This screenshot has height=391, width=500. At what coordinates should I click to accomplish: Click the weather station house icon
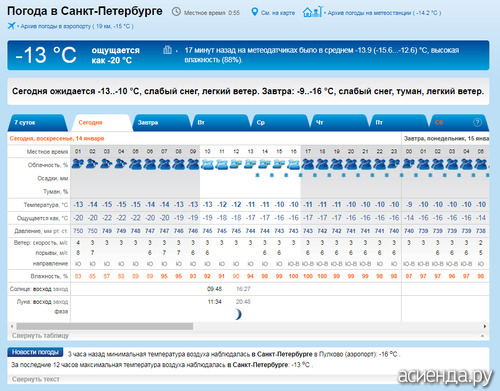312,12
